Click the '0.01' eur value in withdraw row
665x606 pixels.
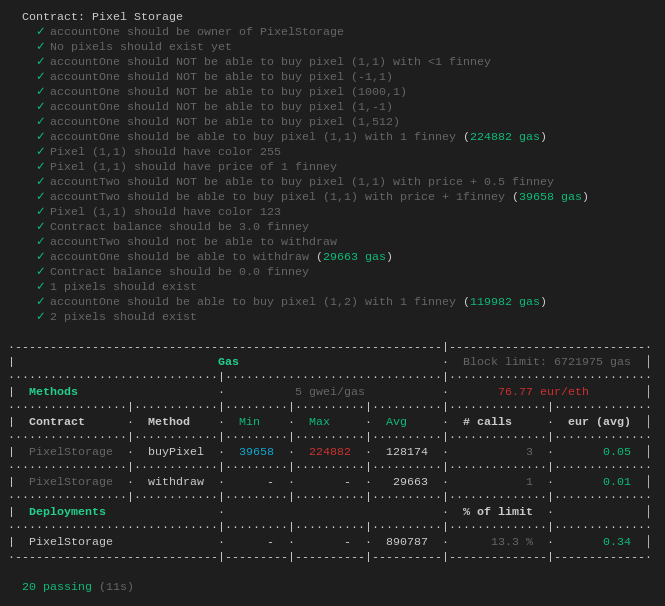[x=617, y=482]
